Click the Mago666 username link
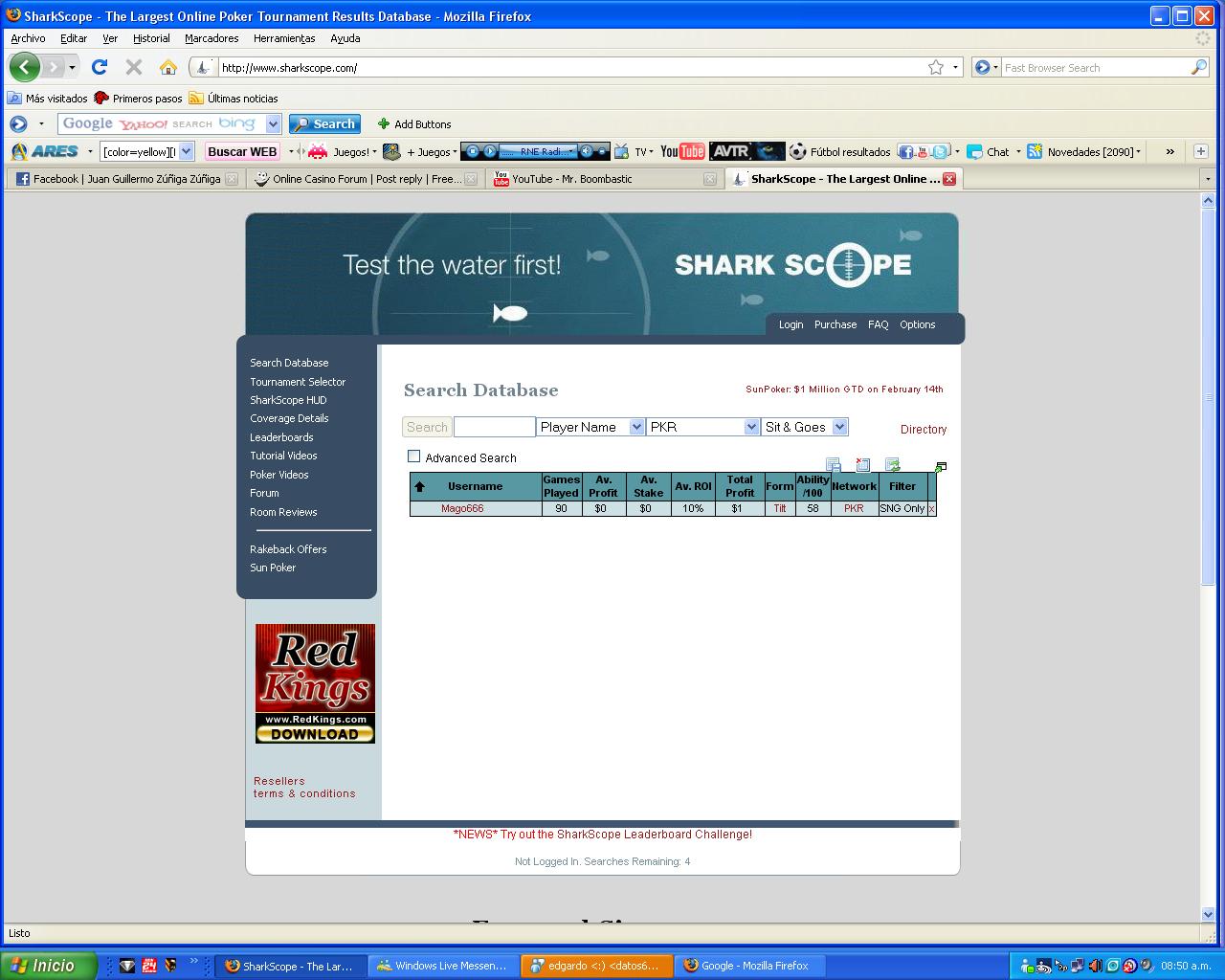Image resolution: width=1225 pixels, height=980 pixels. tap(462, 509)
